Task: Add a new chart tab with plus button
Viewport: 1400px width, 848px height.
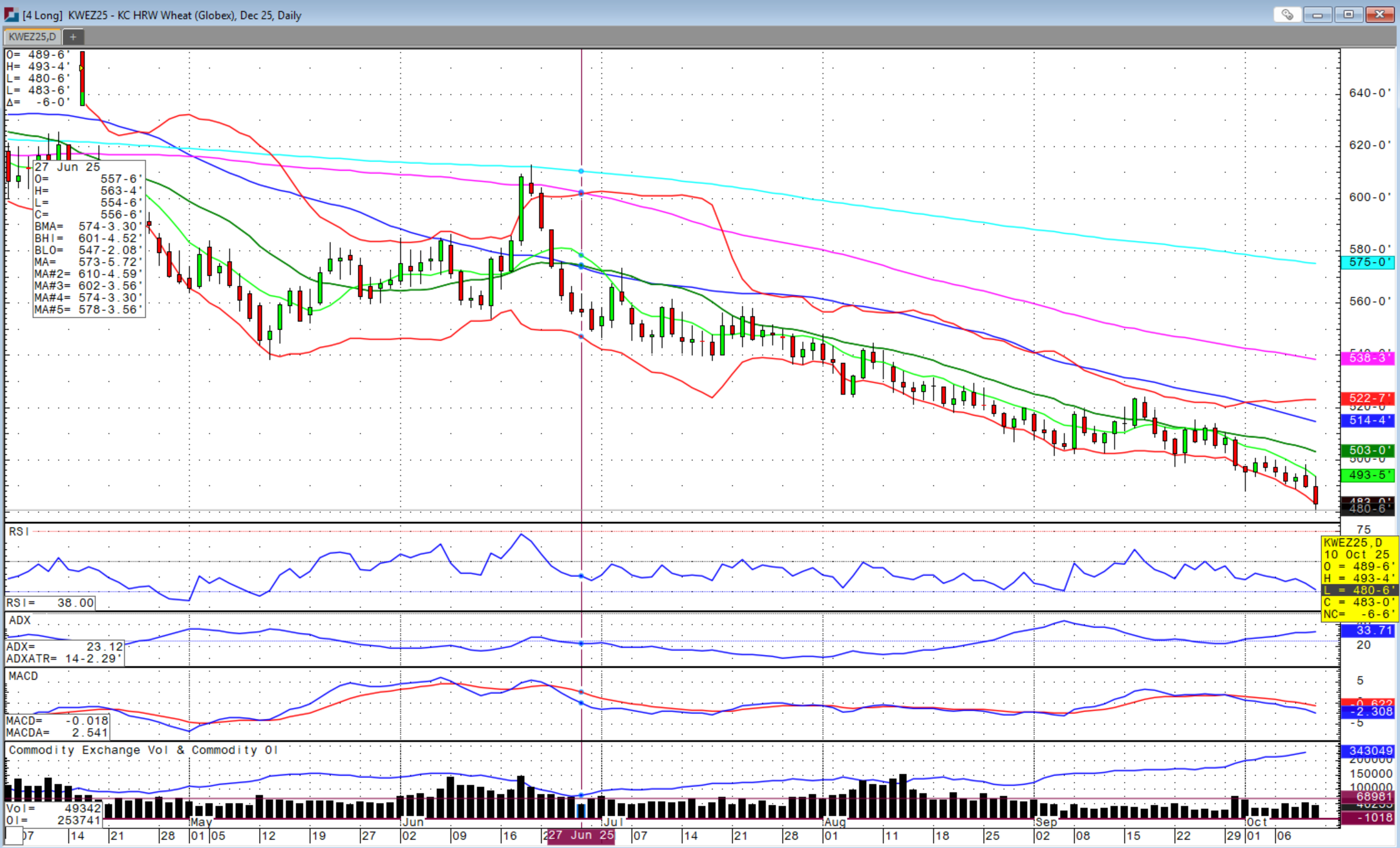Action: point(73,37)
